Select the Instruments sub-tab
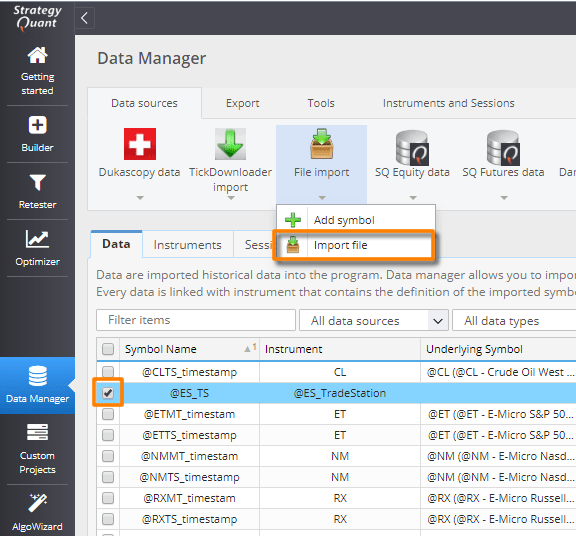The height and width of the screenshot is (536, 576). tap(188, 245)
